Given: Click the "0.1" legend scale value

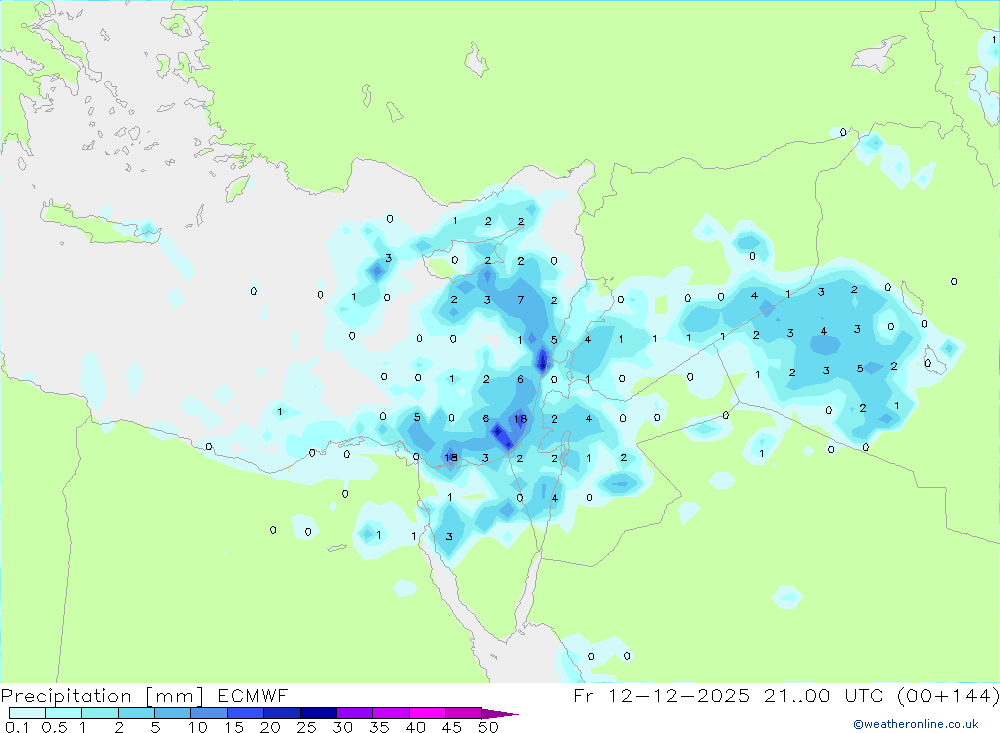Looking at the screenshot, I should point(17,727).
